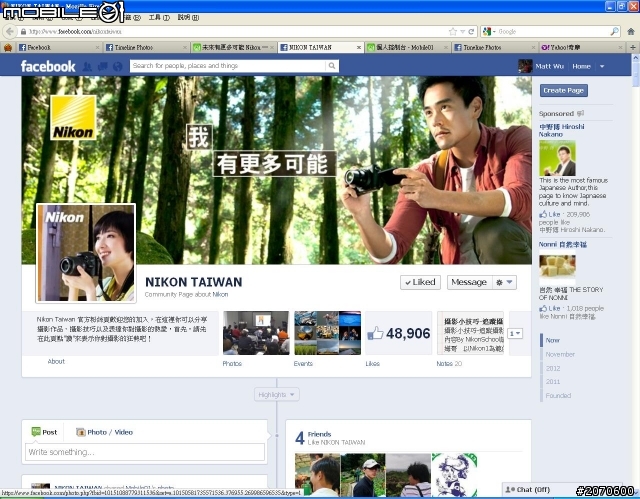The height and width of the screenshot is (499, 640).
Task: Click browser home icon
Action: coord(631,31)
